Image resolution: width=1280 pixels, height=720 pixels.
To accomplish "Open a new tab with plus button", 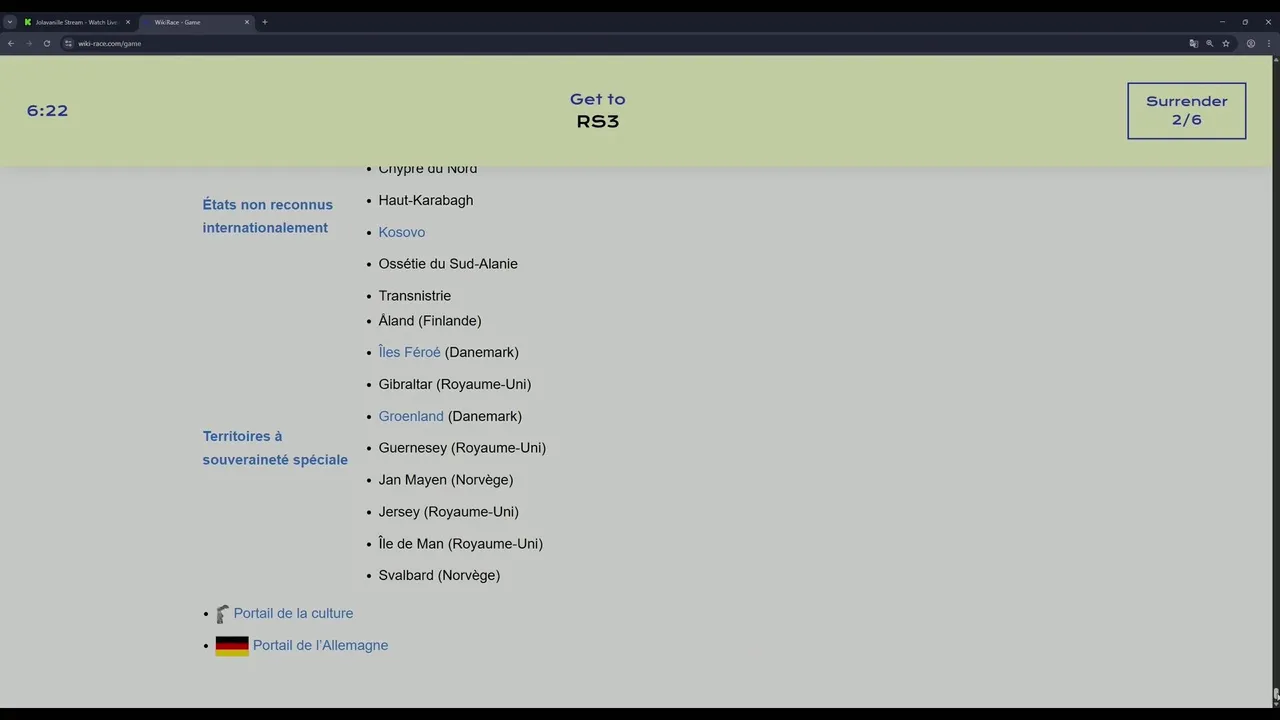I will click(265, 22).
